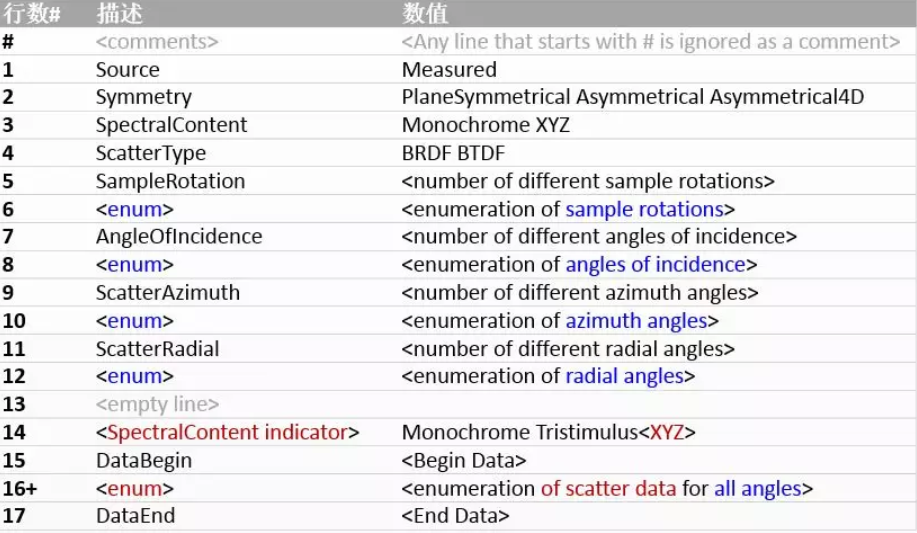
Task: Click the red "SpectralContent indicator" text
Action: pyautogui.click(x=227, y=432)
